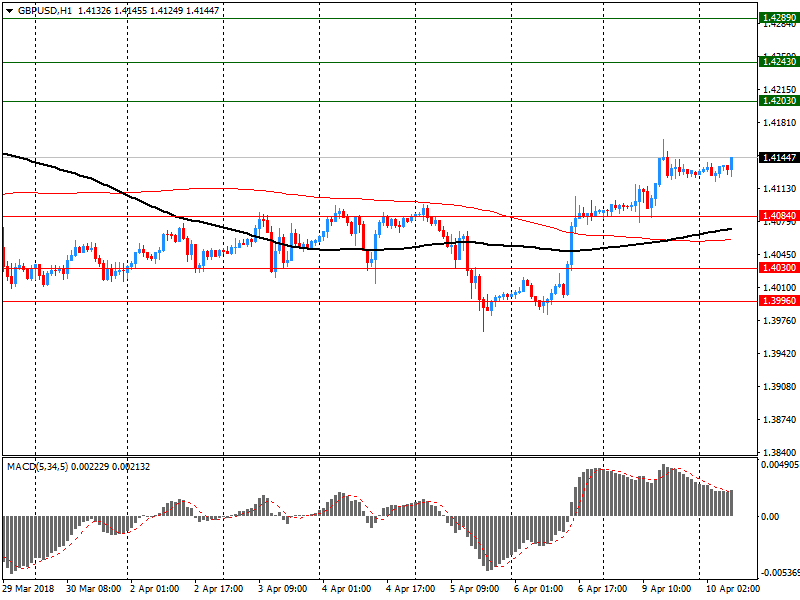Click the 29 Mar 2018 time axis label
The height and width of the screenshot is (600, 800).
tap(28, 589)
